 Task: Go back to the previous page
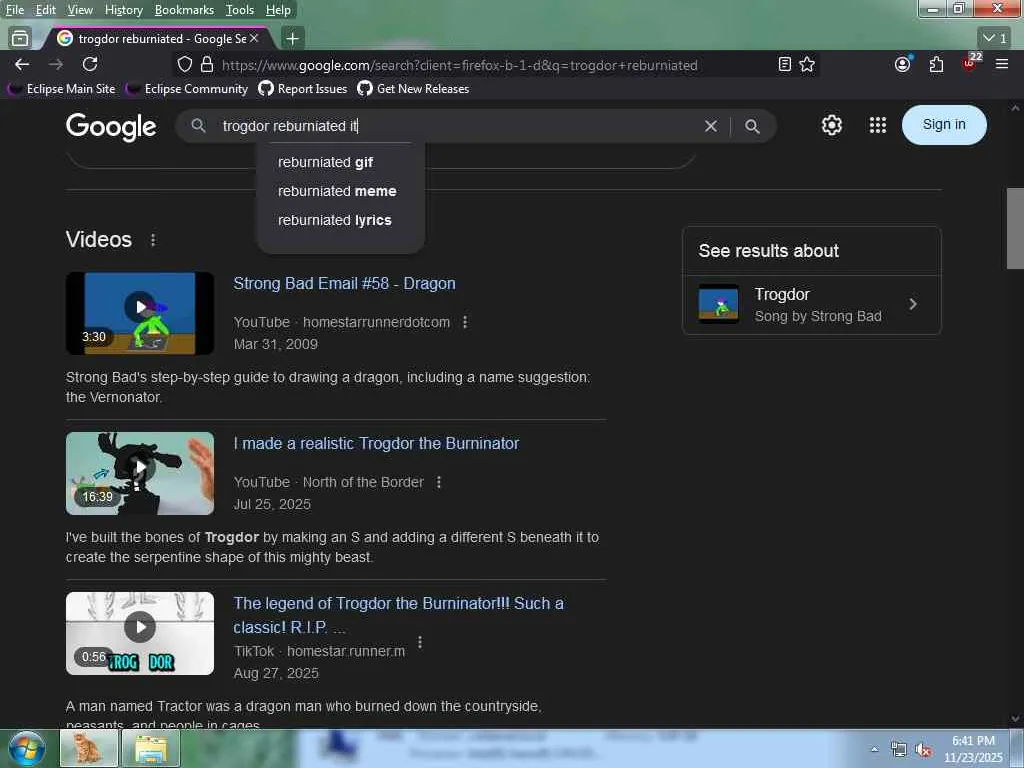coord(22,64)
